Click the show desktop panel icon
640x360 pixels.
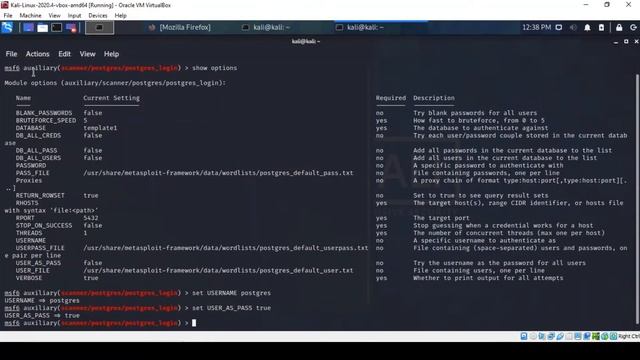(x=28, y=27)
